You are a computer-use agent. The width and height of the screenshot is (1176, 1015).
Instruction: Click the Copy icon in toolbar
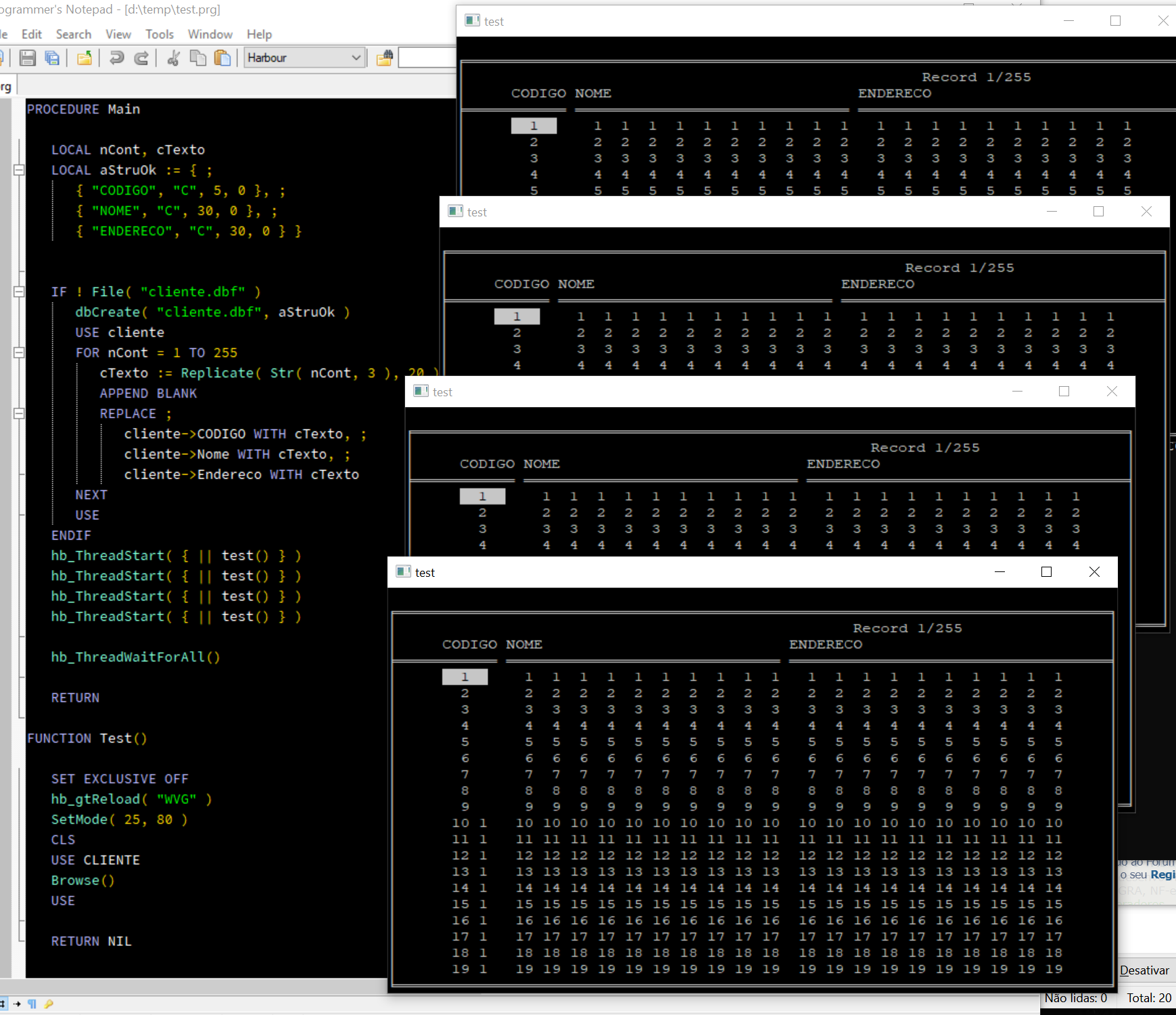tap(197, 58)
